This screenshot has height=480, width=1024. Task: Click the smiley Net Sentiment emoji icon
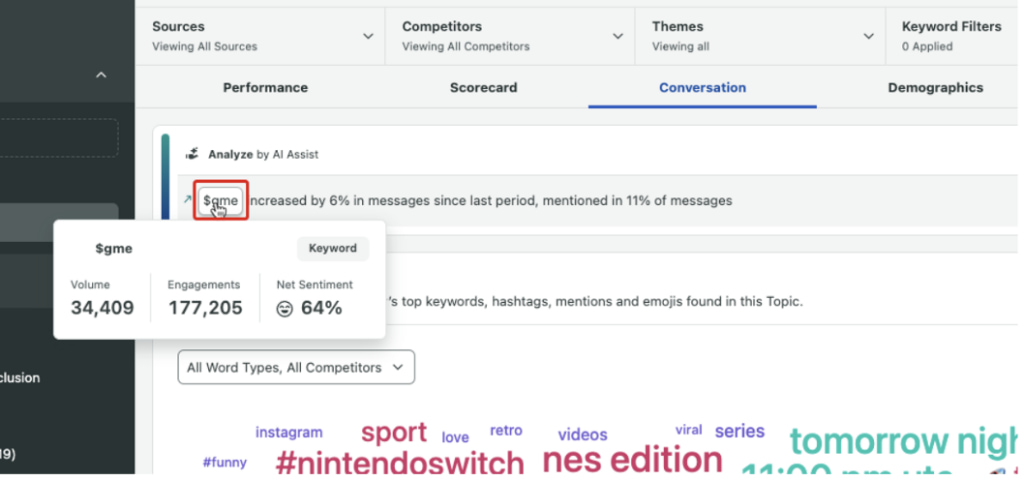(x=285, y=308)
